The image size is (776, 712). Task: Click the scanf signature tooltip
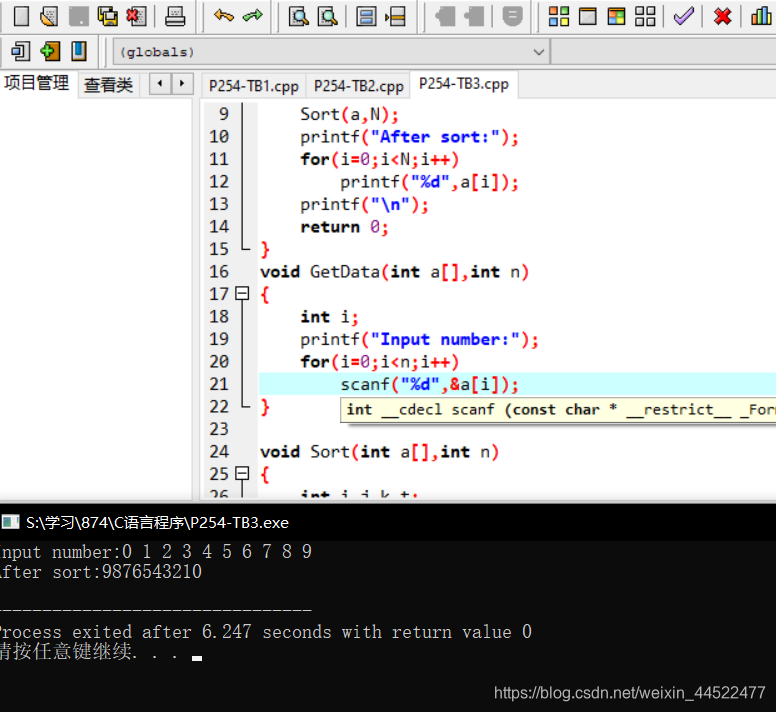point(558,410)
